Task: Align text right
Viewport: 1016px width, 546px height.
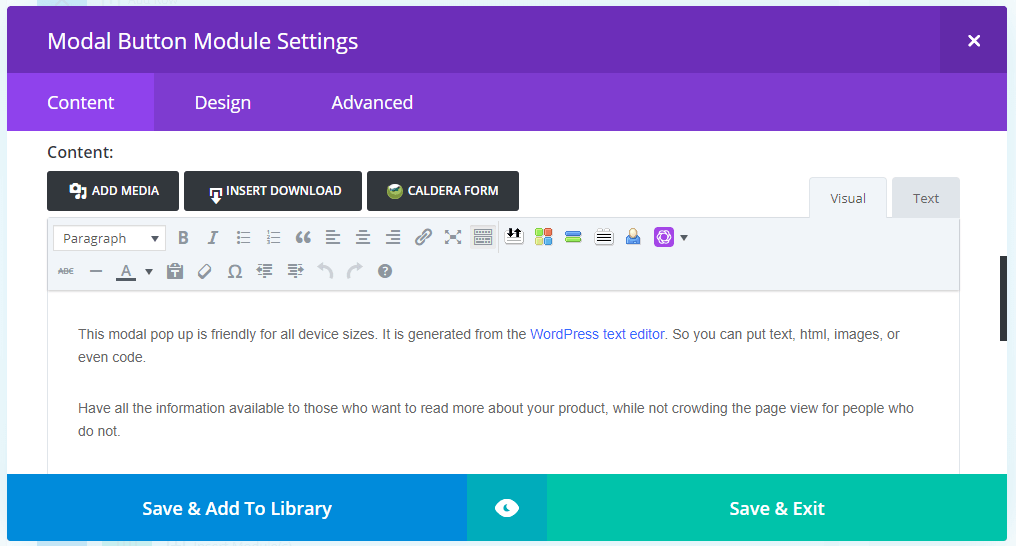Action: (x=393, y=238)
